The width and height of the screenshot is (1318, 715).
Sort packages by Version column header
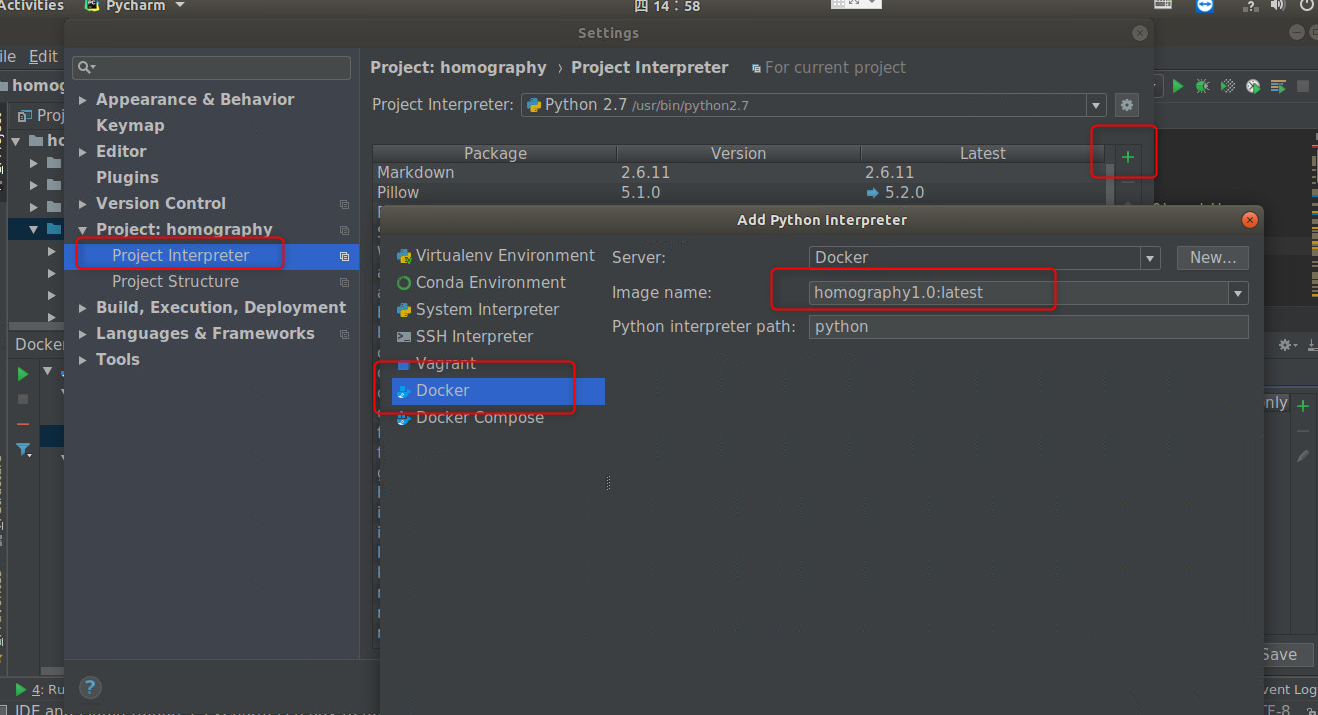click(738, 153)
